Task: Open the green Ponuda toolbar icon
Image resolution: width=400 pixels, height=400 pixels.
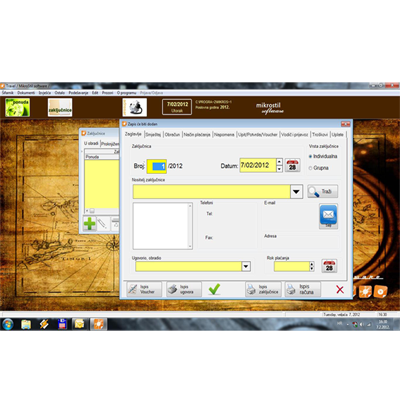Action: [x=17, y=107]
